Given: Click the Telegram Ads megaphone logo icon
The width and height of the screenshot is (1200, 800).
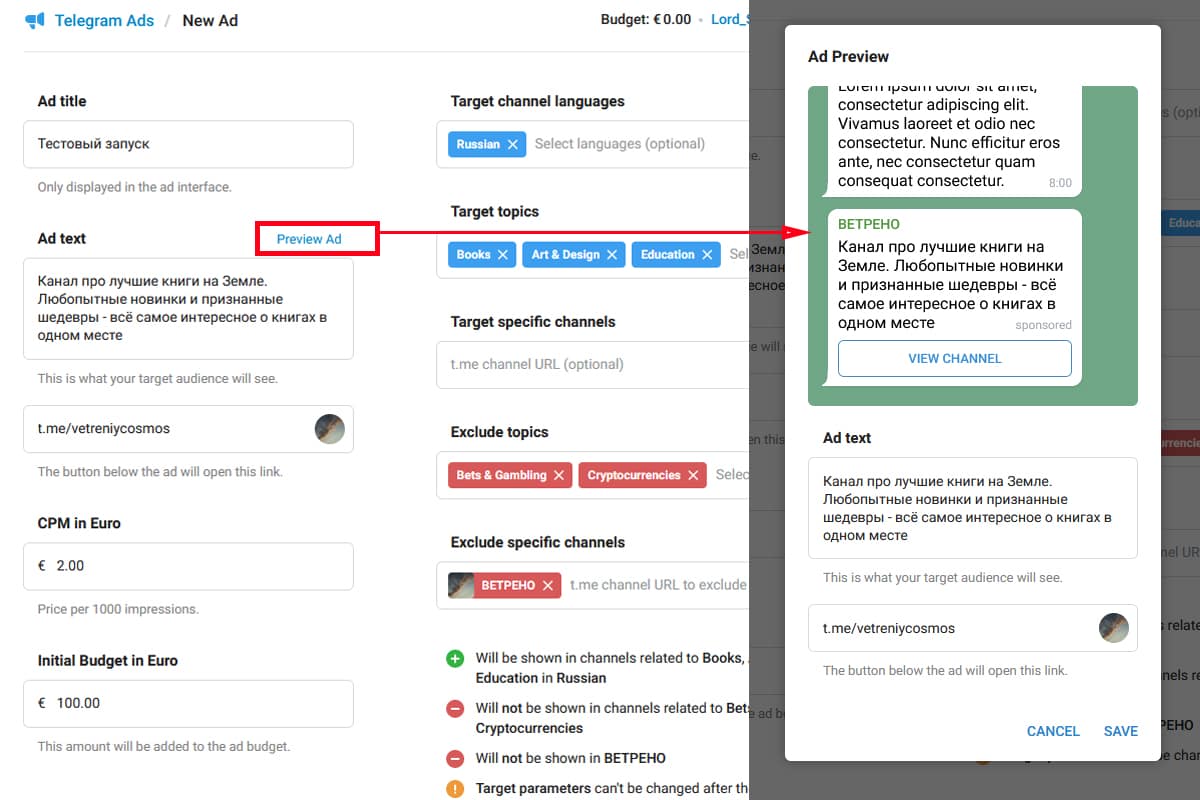Looking at the screenshot, I should point(35,21).
